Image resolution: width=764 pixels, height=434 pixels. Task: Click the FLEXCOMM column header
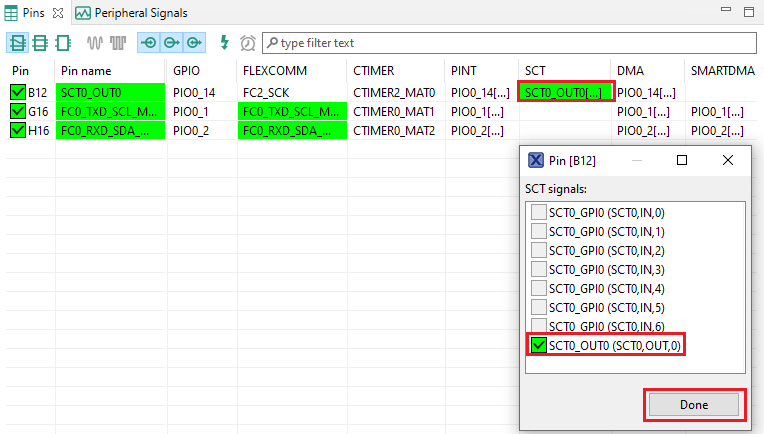pos(274,71)
